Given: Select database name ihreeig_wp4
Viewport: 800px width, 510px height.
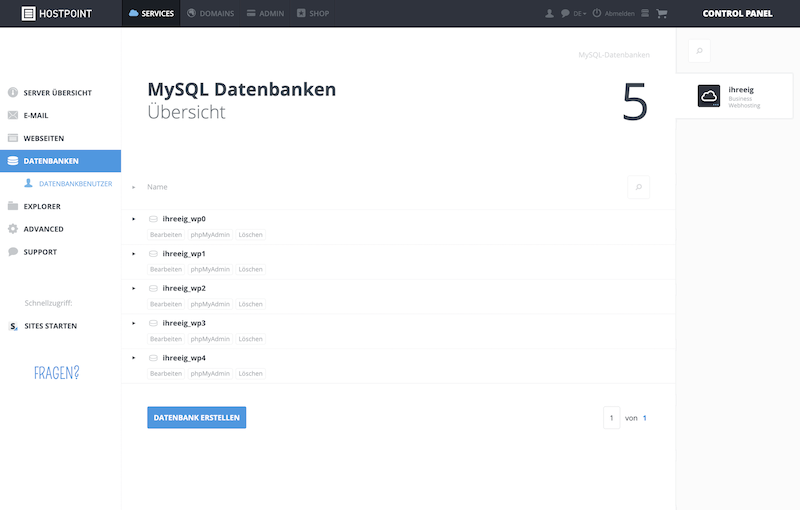Looking at the screenshot, I should click(x=184, y=358).
